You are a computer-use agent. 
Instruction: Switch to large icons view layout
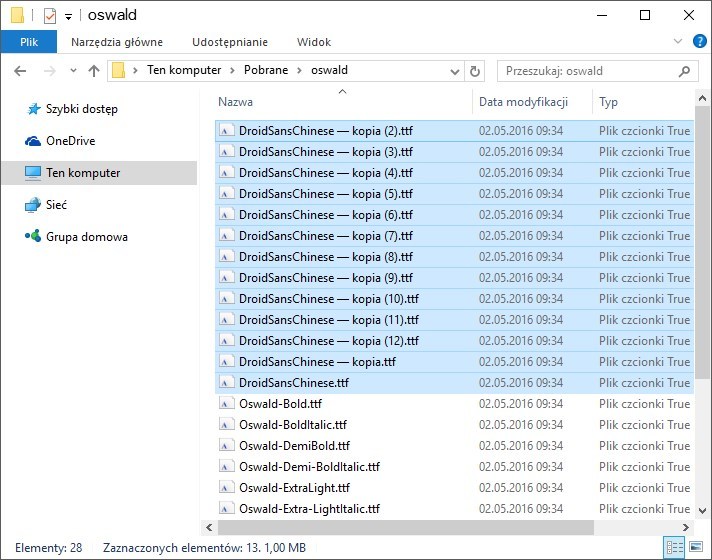[696, 547]
